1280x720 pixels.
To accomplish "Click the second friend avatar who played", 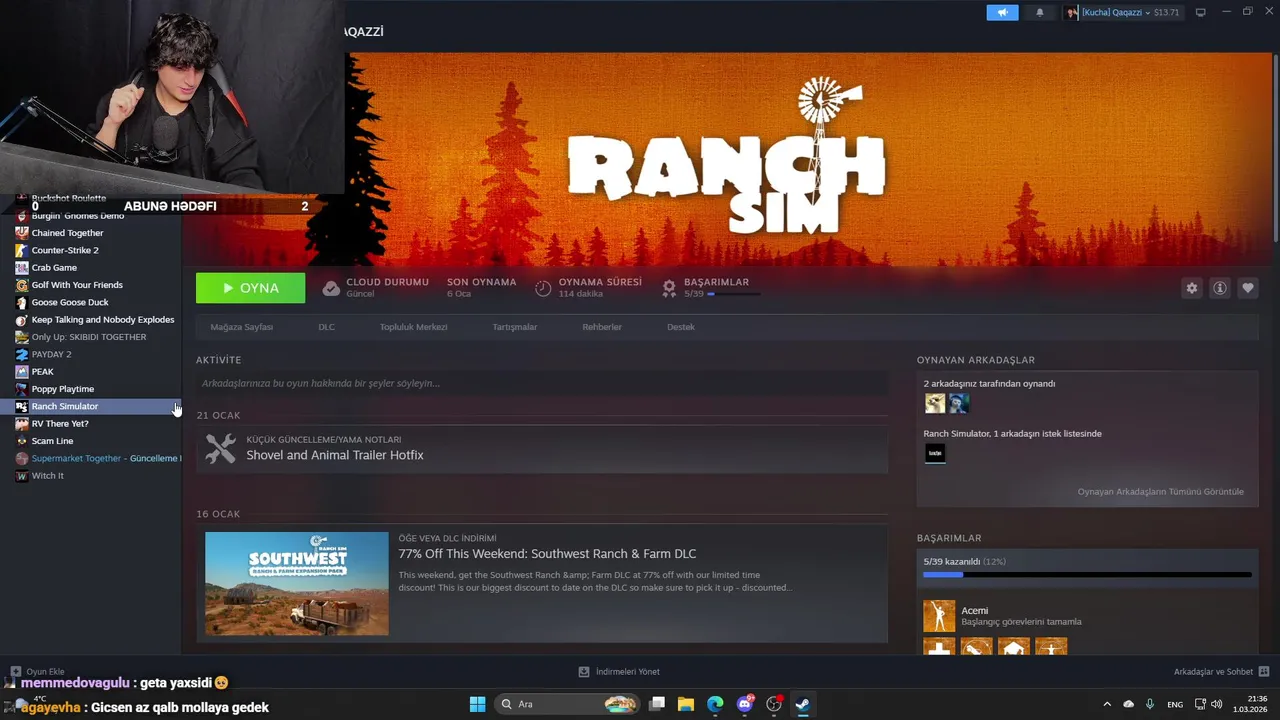I will (x=959, y=403).
